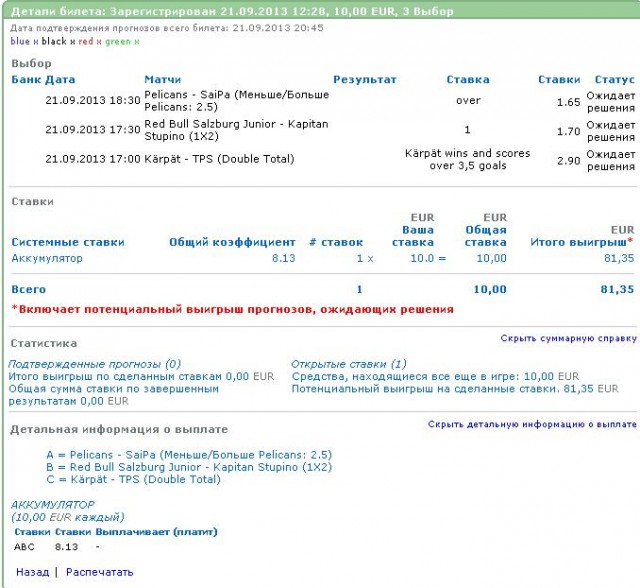Screen dimensions: 640x588
Task: Click the "Матчи" column header
Action: [x=162, y=79]
